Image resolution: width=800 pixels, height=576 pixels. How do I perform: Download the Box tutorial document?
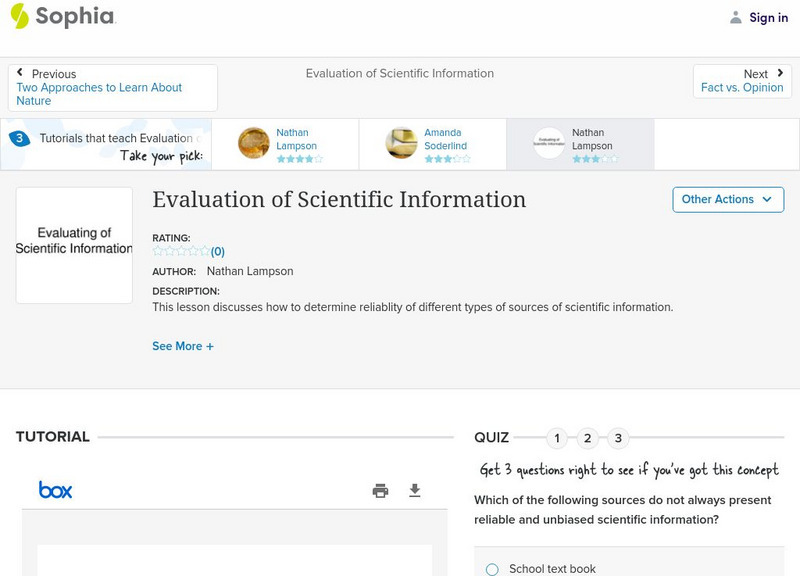[415, 490]
